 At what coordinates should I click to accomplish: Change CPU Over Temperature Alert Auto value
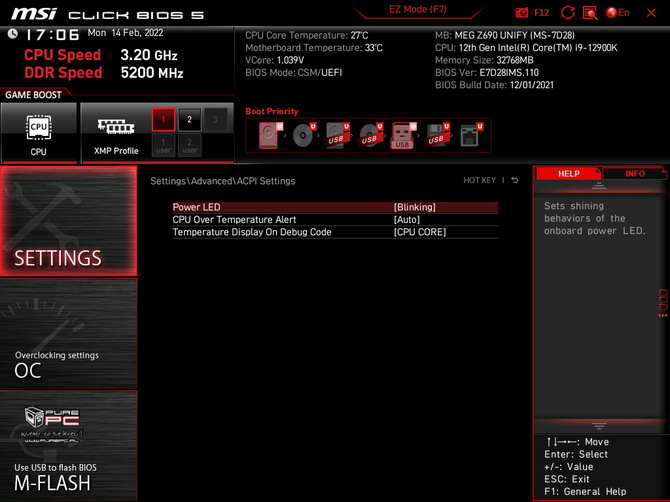coord(407,219)
